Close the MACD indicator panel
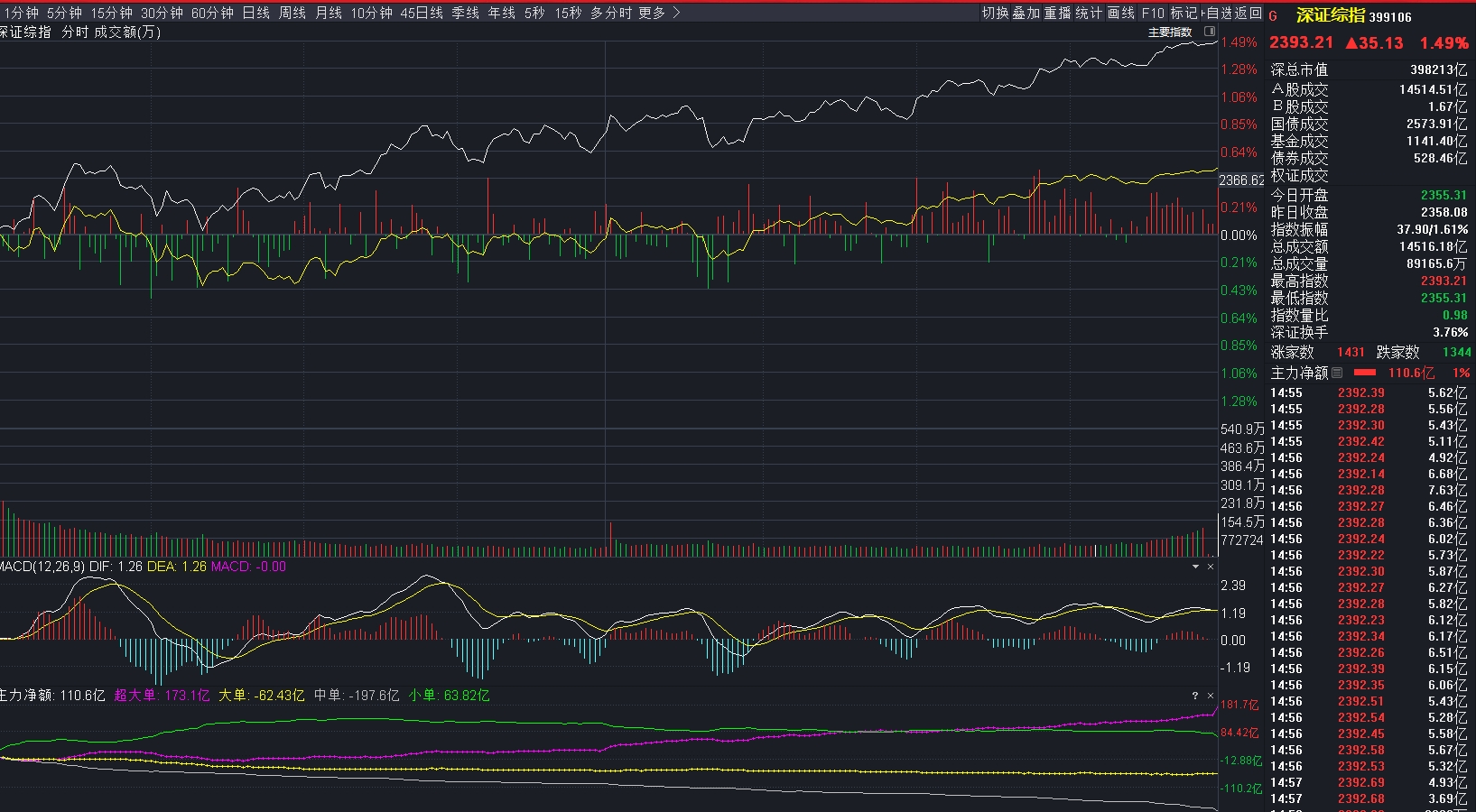 (1211, 567)
